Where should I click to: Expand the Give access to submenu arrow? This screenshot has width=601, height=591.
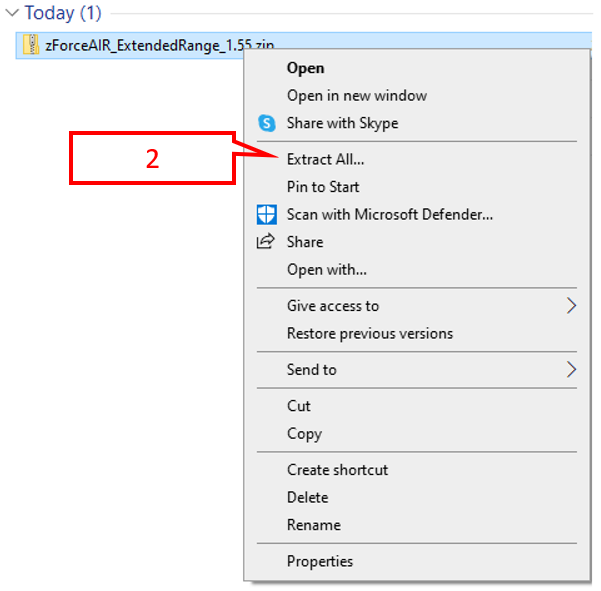point(571,305)
